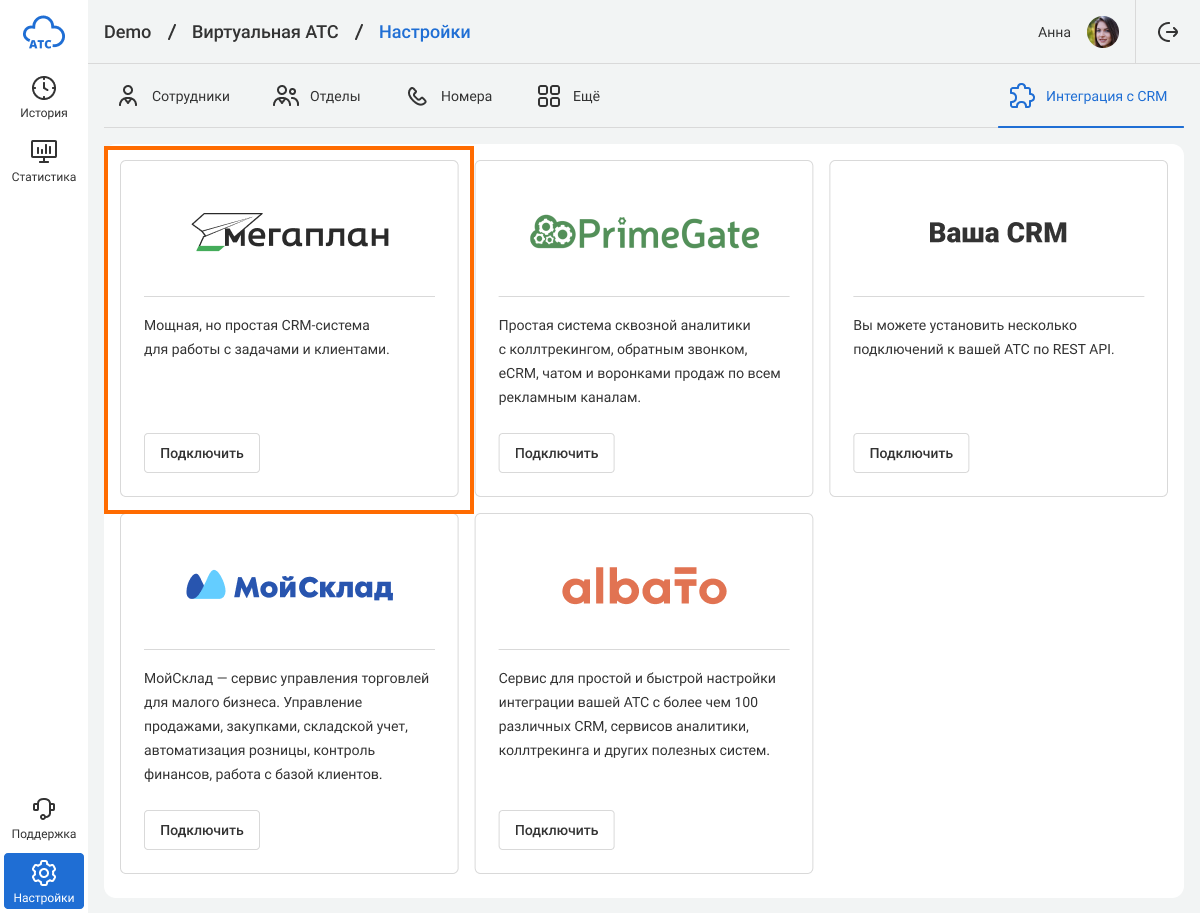Expand the Ещё menu
1200x913 pixels.
[568, 97]
